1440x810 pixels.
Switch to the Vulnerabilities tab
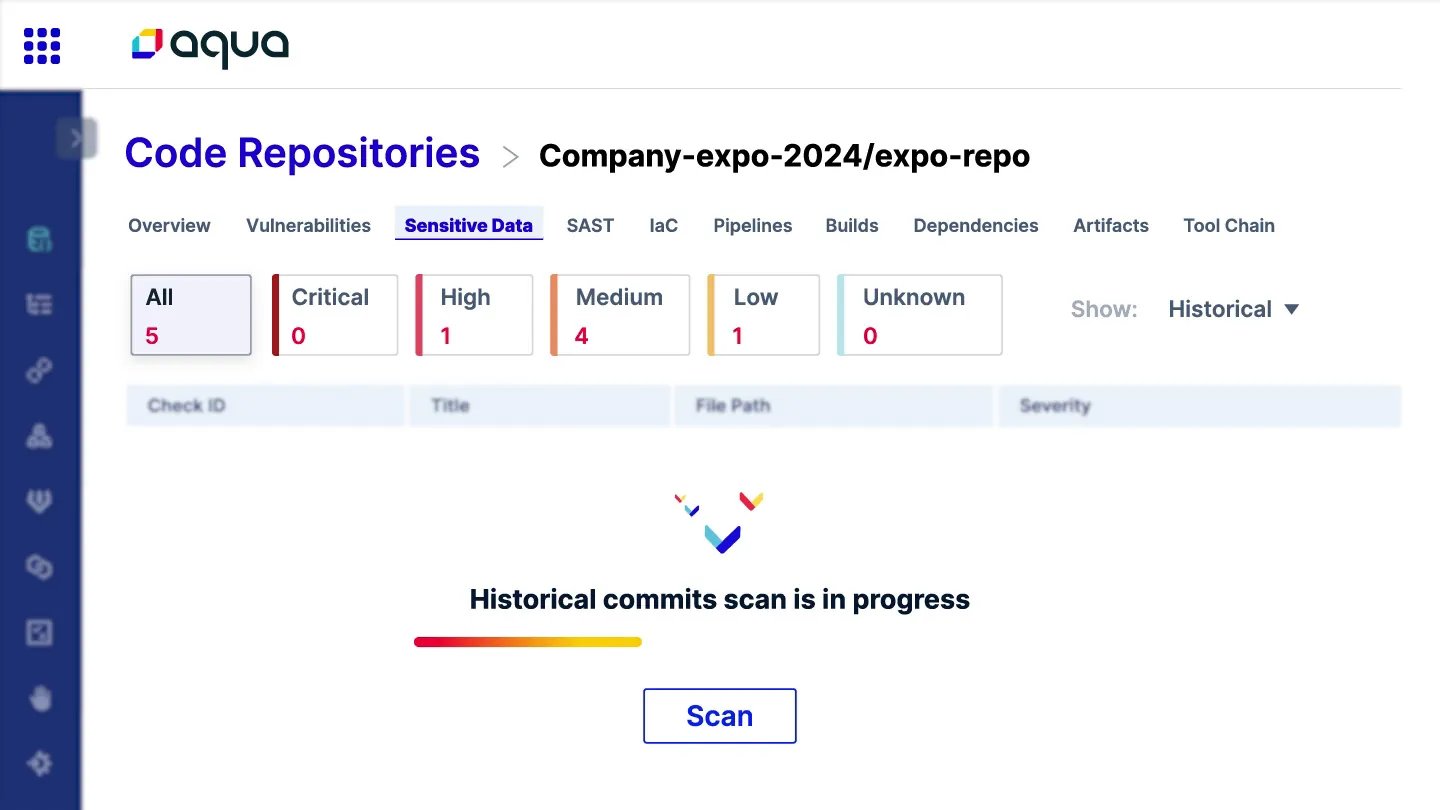308,226
